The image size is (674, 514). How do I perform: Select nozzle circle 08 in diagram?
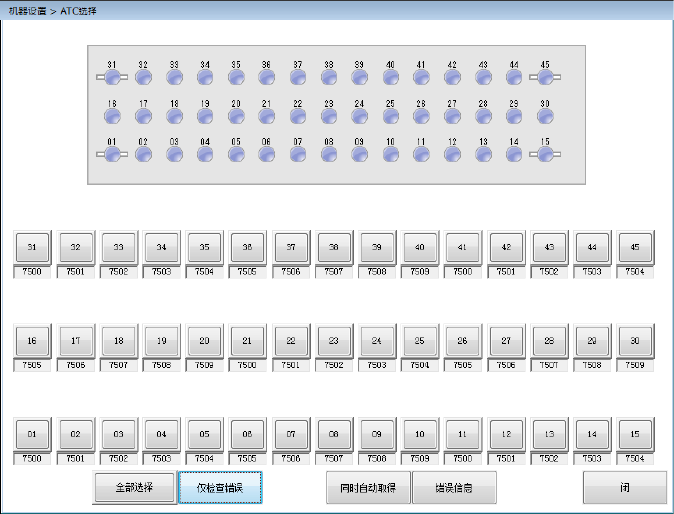tap(329, 154)
